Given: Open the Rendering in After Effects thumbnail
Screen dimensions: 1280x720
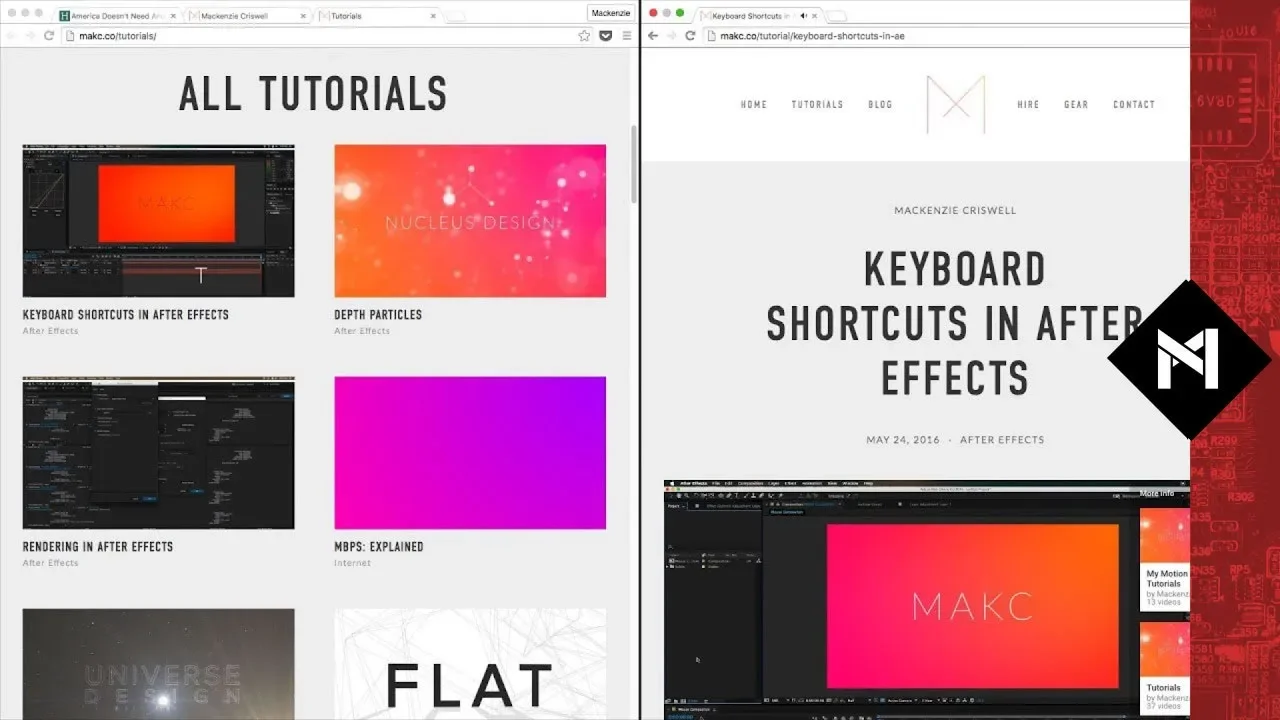Looking at the screenshot, I should coord(158,453).
